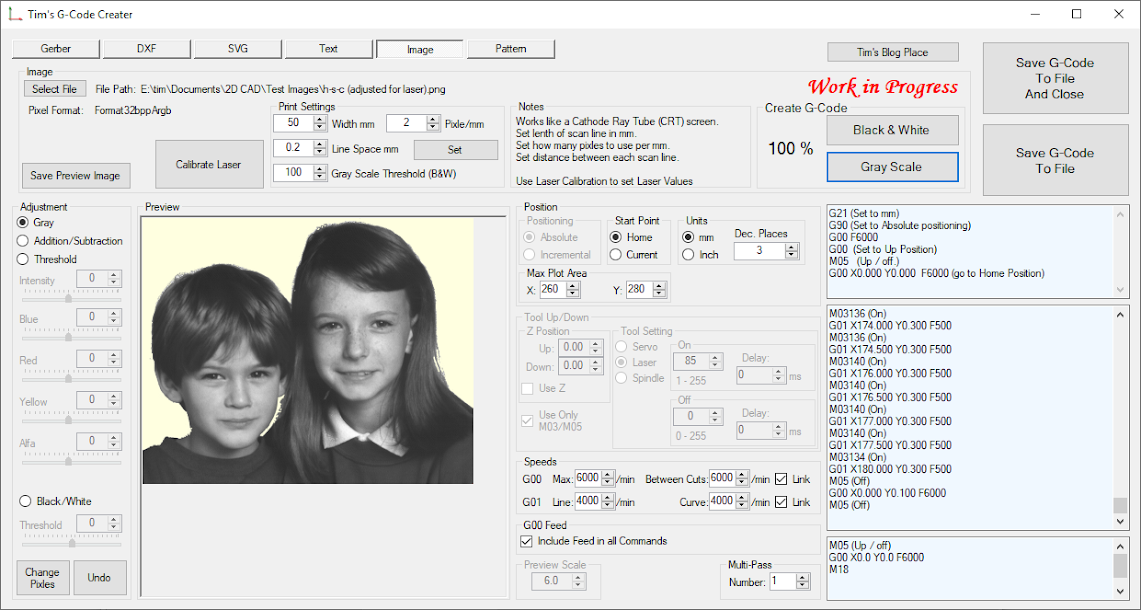The width and height of the screenshot is (1141, 610).
Task: Click Save G-Code To File And Close
Action: [1055, 79]
